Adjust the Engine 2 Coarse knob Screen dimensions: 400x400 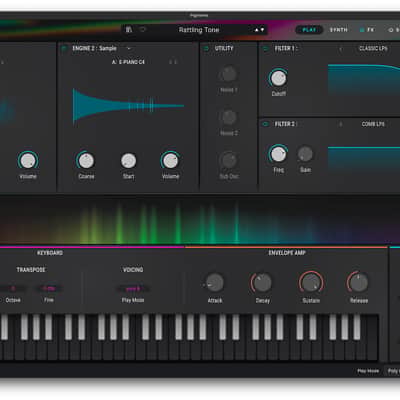click(86, 161)
